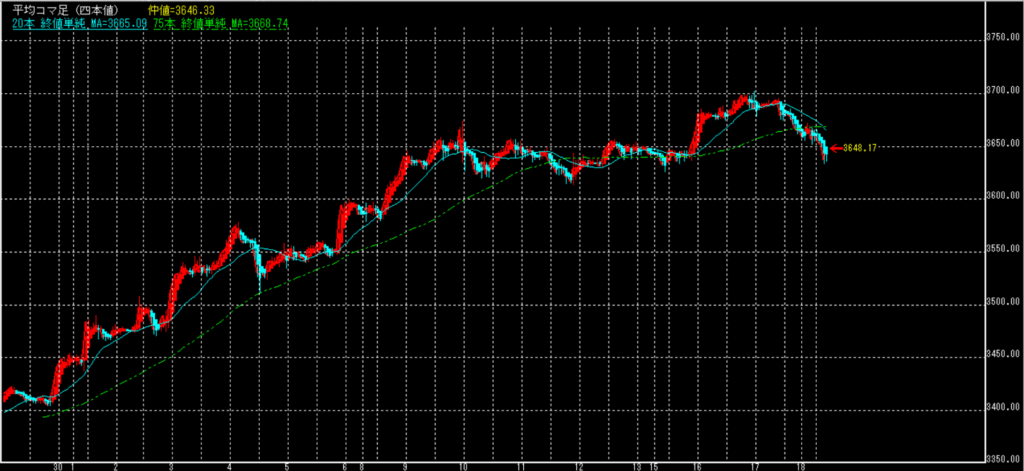
Task: Click the red arrow beside 3648.17
Action: (x=835, y=148)
